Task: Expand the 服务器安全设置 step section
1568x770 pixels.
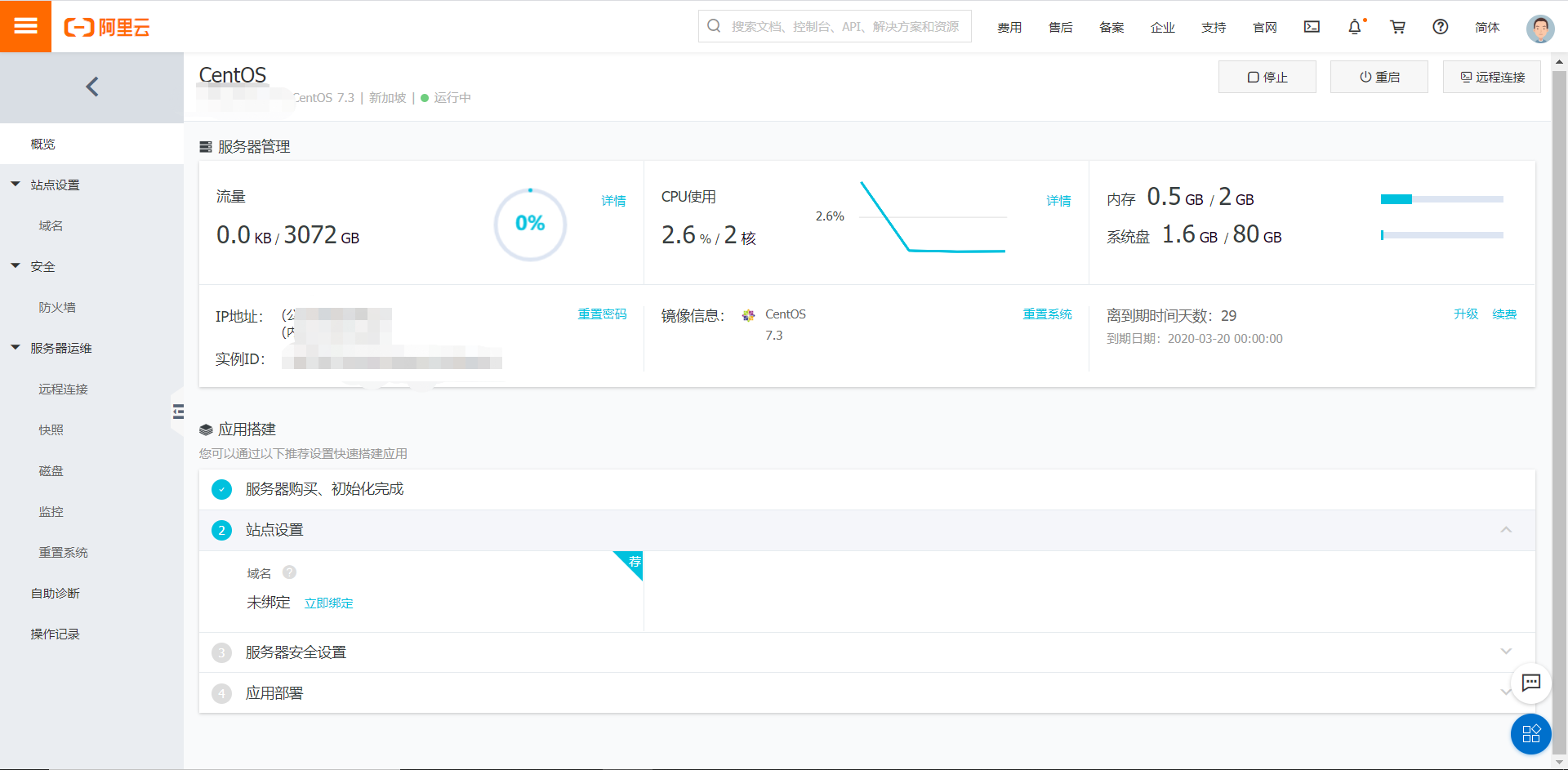Action: pyautogui.click(x=1506, y=652)
